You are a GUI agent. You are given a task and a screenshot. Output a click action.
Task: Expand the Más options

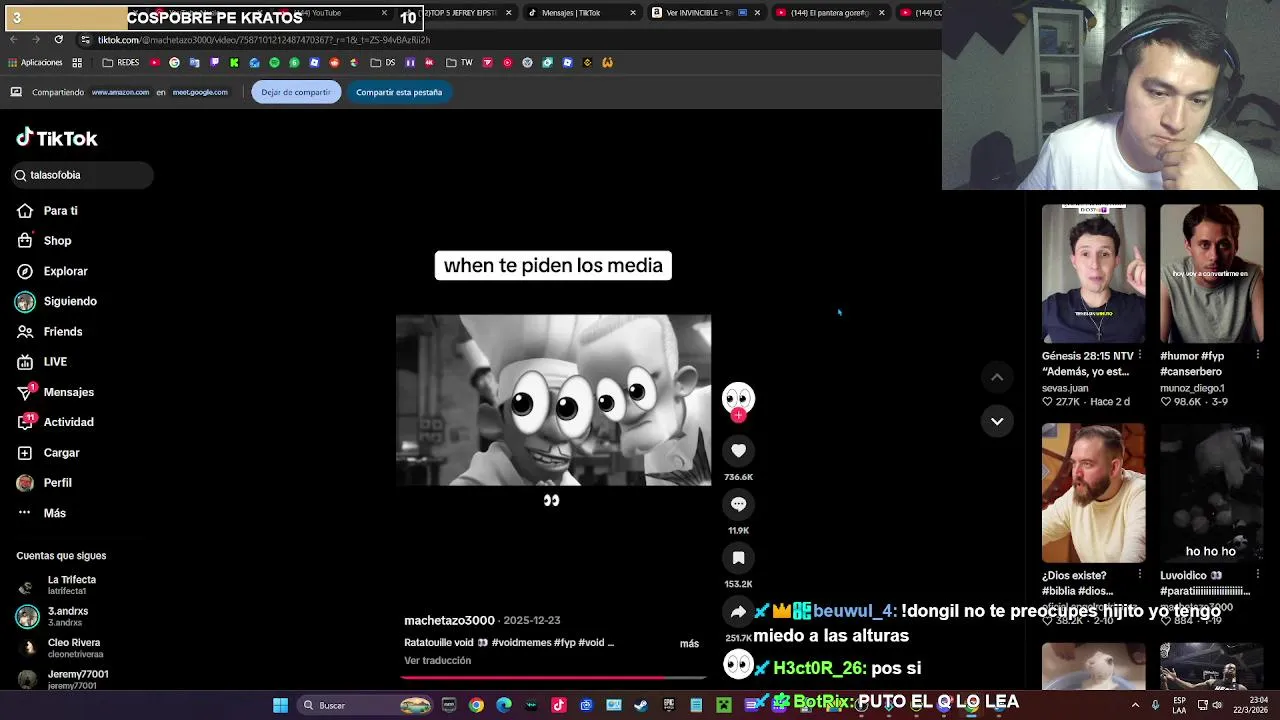coord(41,513)
